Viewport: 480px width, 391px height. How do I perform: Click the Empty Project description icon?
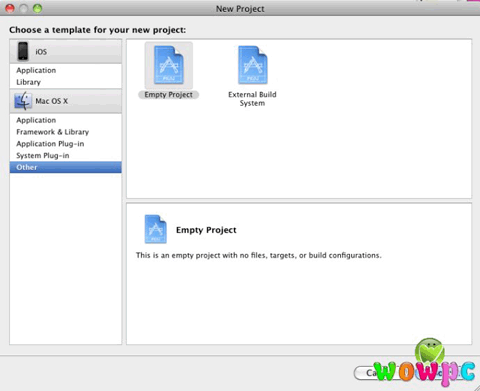pos(155,229)
